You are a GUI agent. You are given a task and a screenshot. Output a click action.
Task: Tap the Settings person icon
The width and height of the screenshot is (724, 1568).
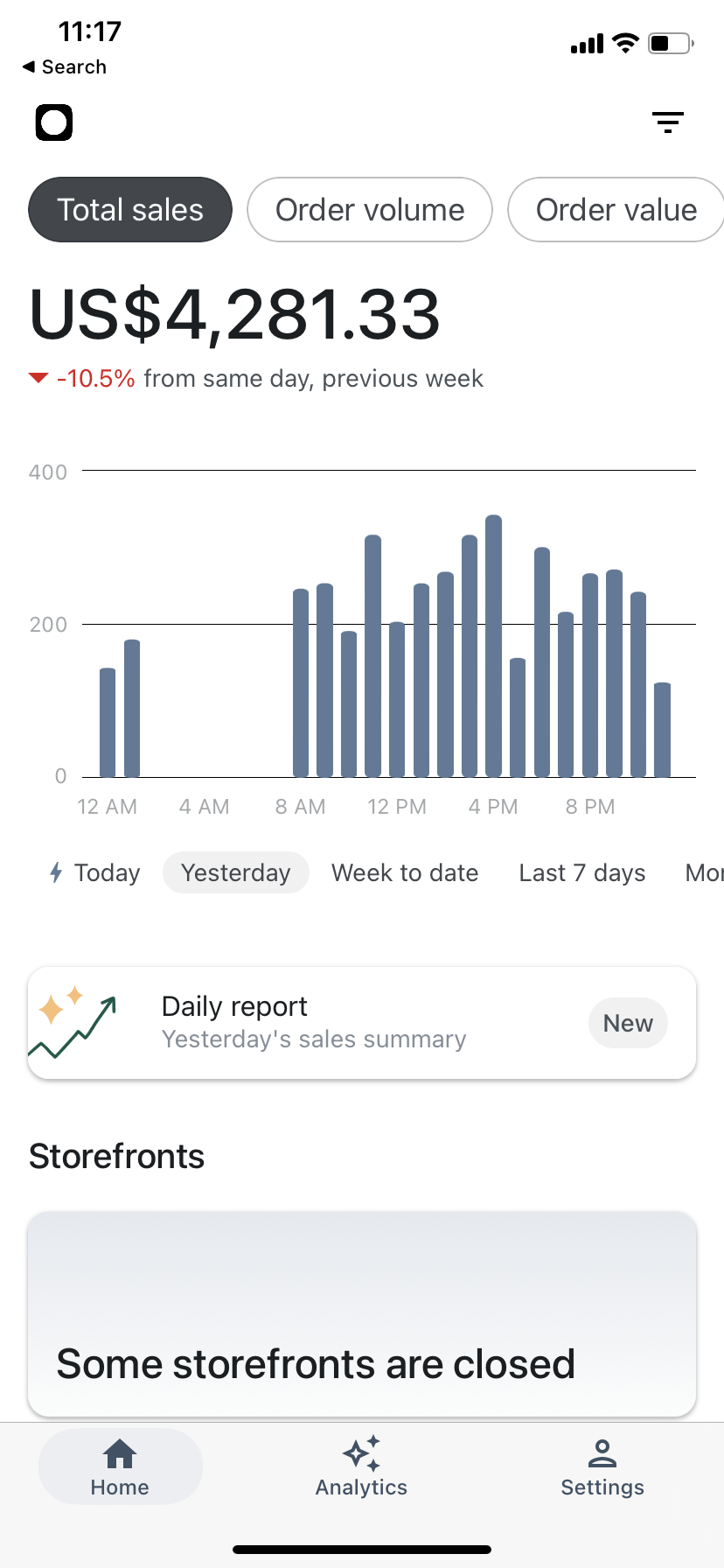tap(602, 1454)
